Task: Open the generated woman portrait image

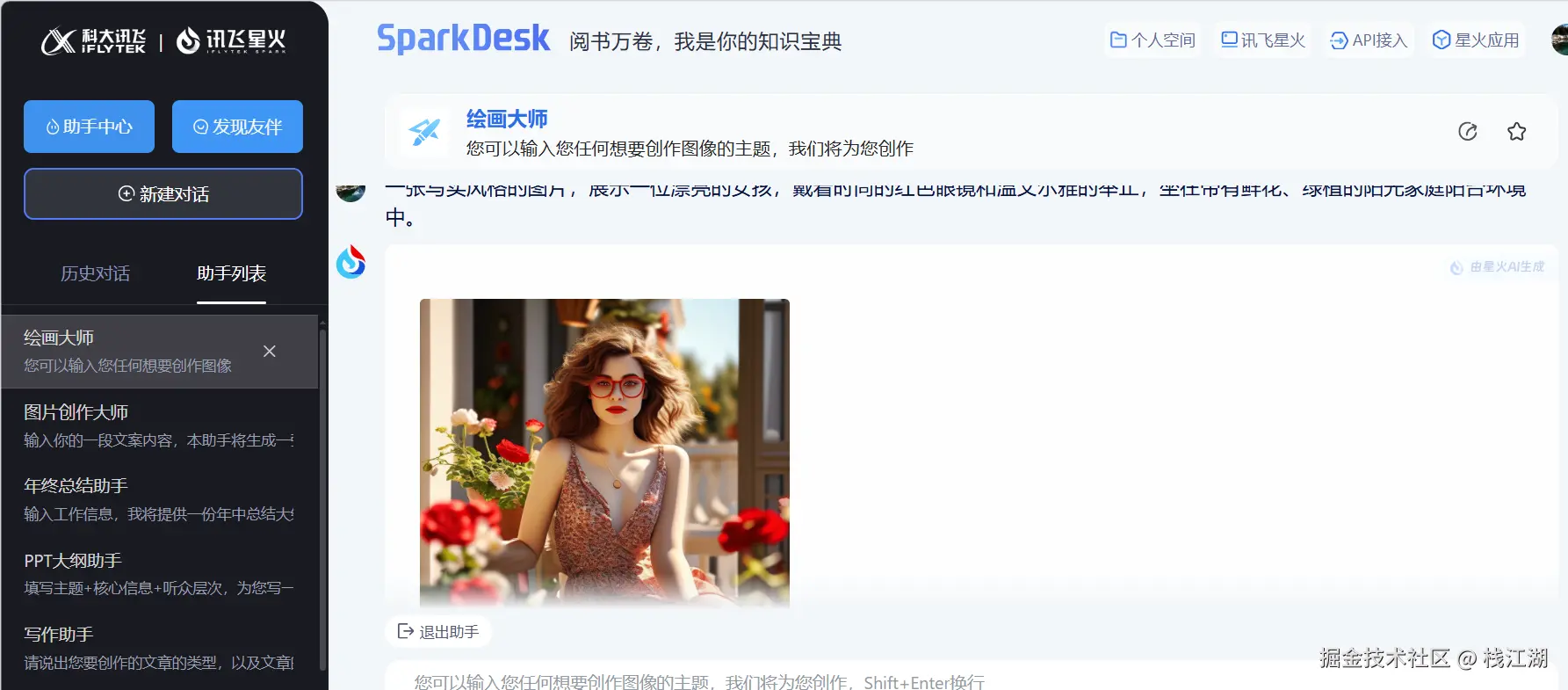Action: (604, 453)
